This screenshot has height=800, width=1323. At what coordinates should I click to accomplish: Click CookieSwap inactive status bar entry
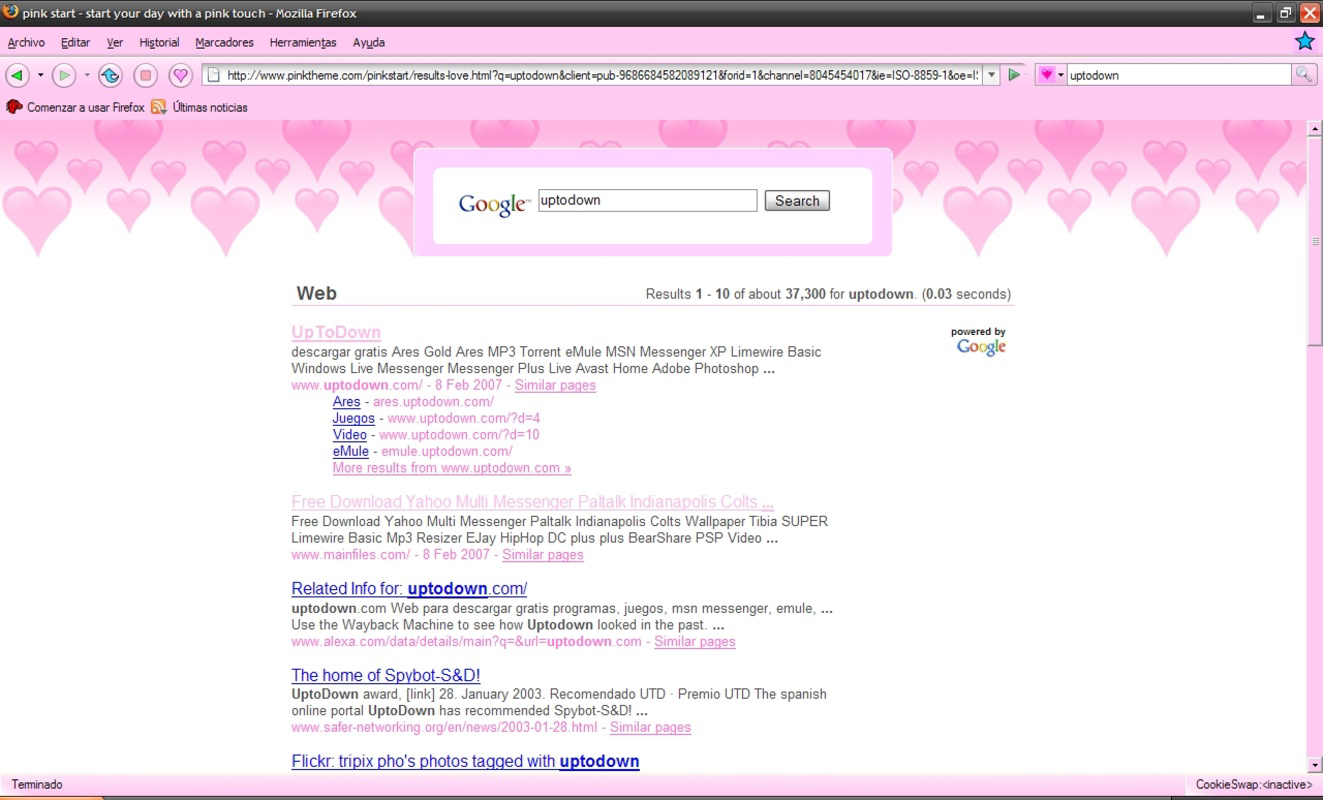pyautogui.click(x=1254, y=785)
